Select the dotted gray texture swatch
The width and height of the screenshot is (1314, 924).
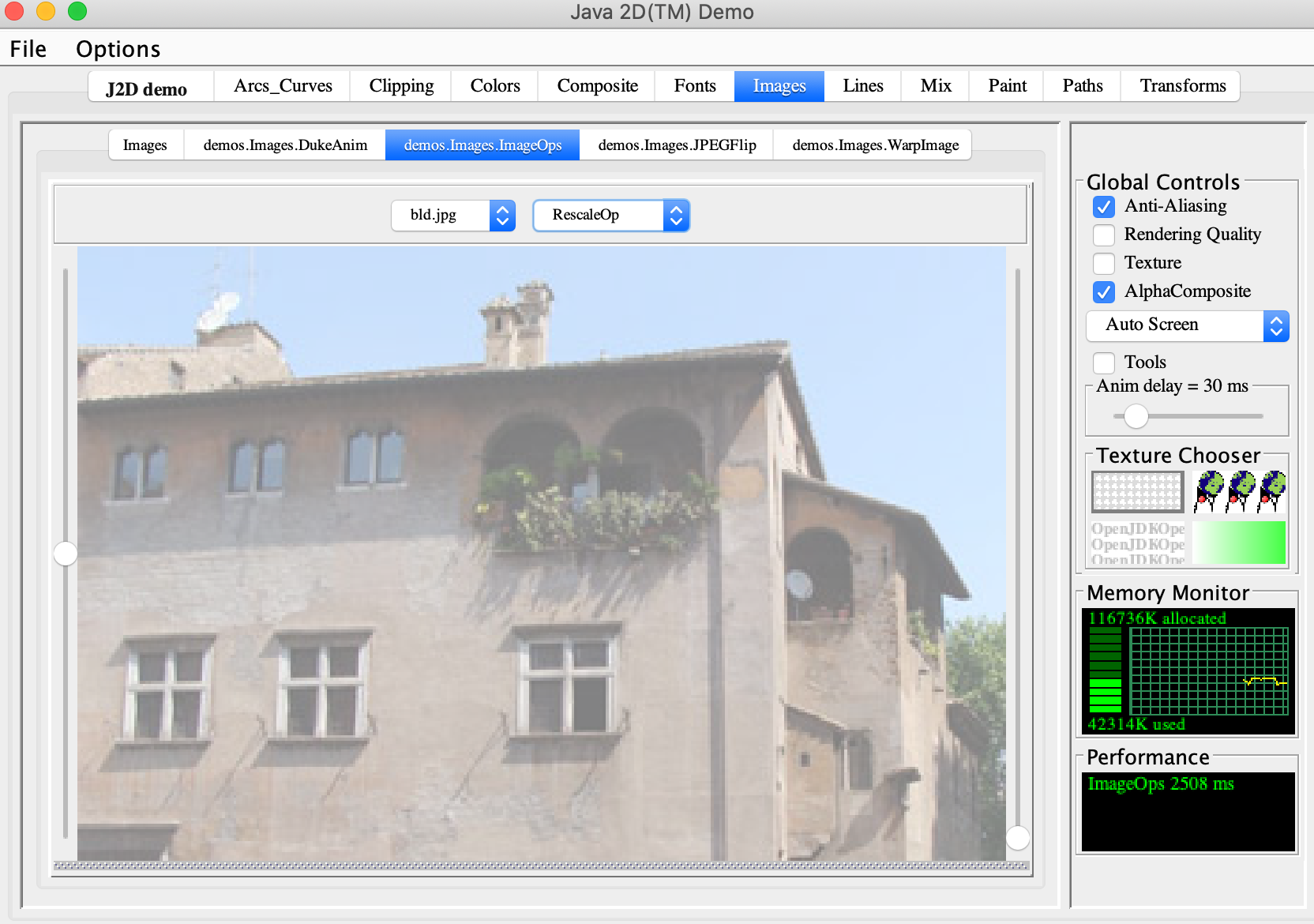(x=1137, y=492)
